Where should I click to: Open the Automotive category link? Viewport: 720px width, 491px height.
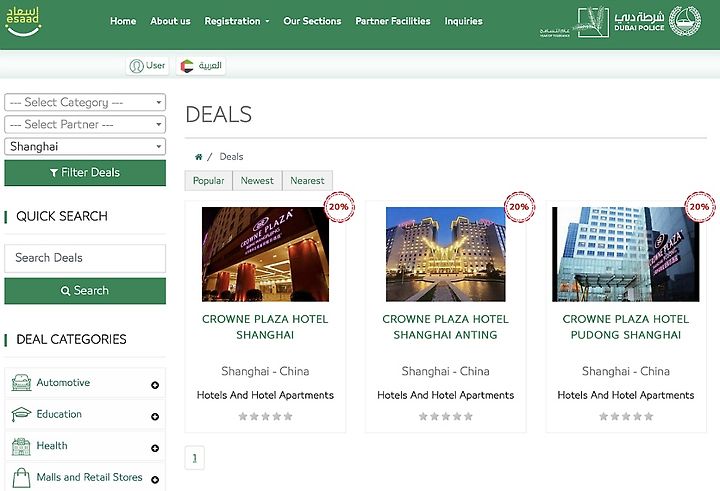click(x=63, y=383)
